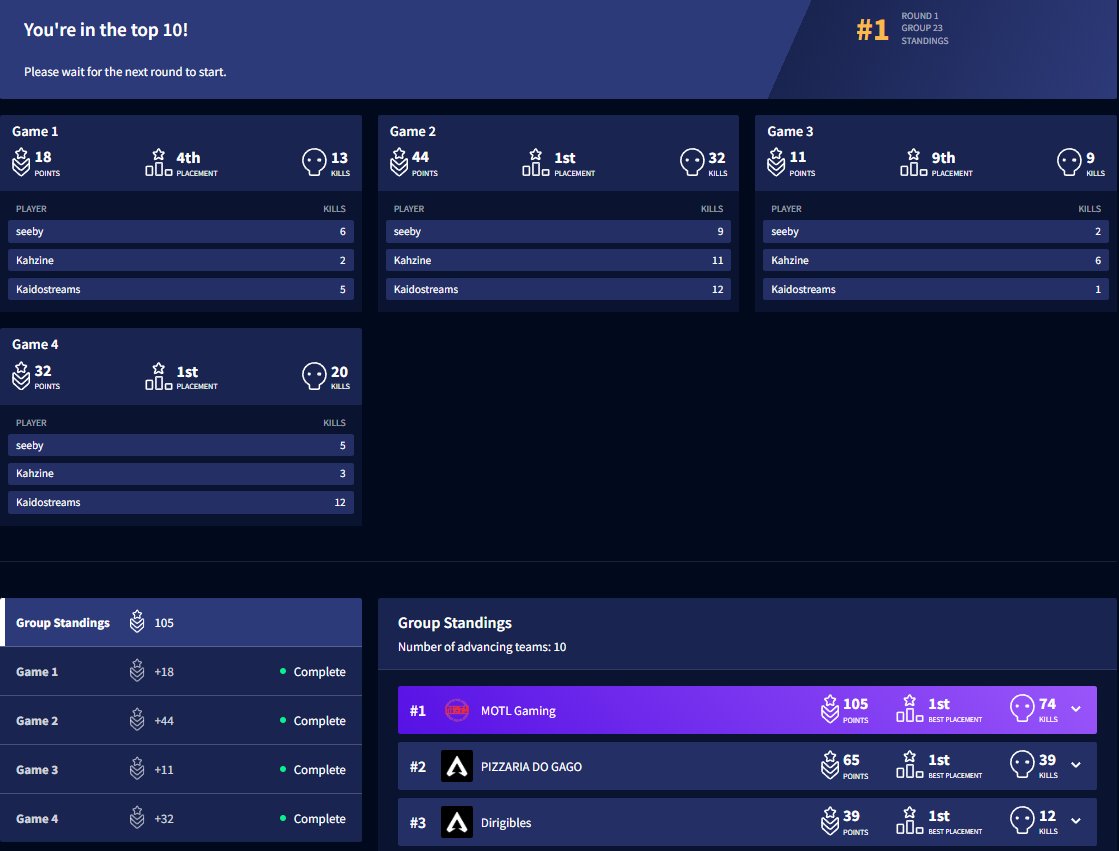The width and height of the screenshot is (1119, 851).
Task: Click the MOTL Gaming team logo
Action: (x=457, y=710)
